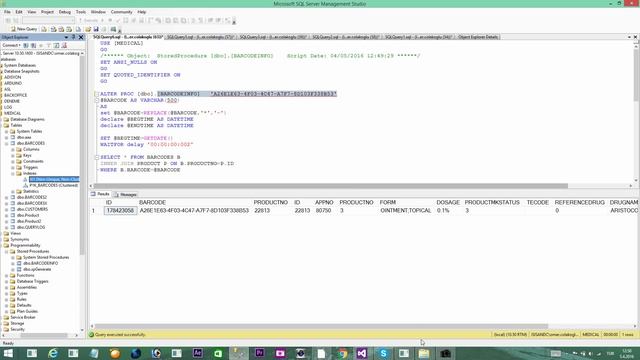The width and height of the screenshot is (640, 360).
Task: Select the PK_BARCODES (Clustered) index
Action: [53, 185]
